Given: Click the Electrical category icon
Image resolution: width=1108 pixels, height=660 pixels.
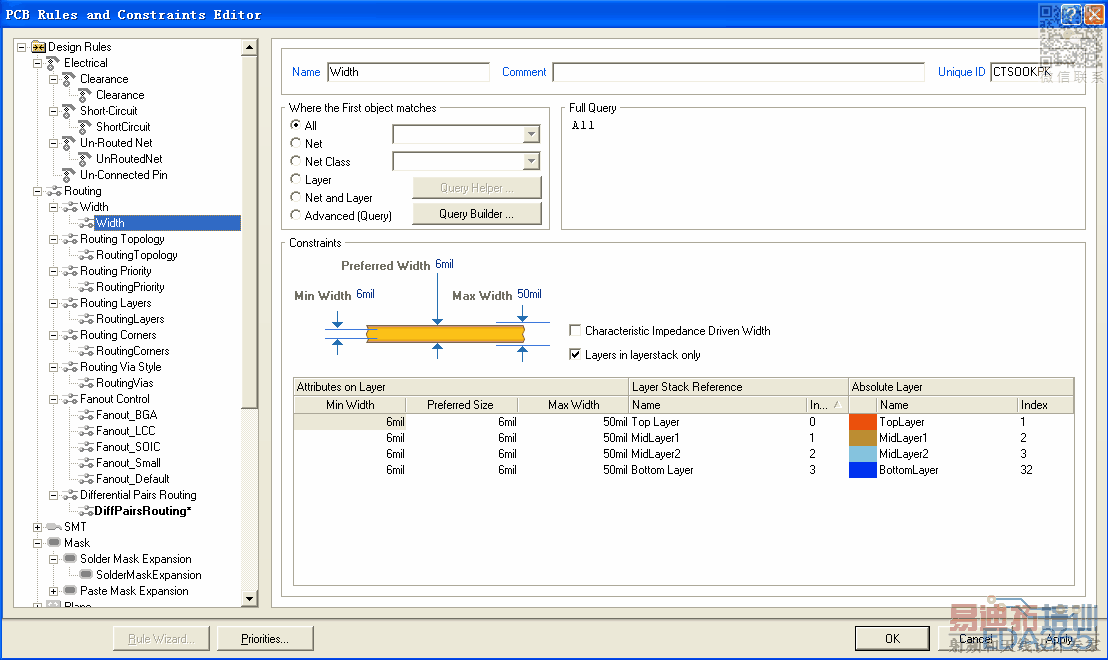Looking at the screenshot, I should point(54,63).
